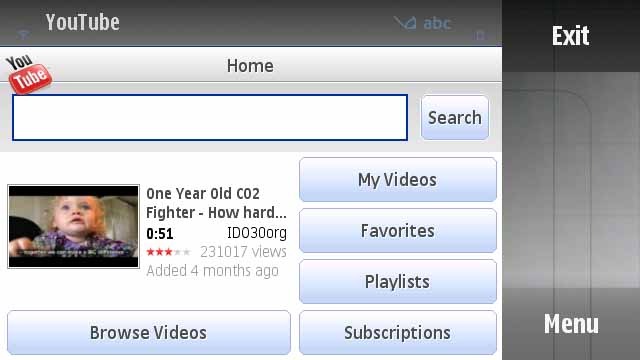Click the Home page heading
Screen dimensions: 640x360
250,66
